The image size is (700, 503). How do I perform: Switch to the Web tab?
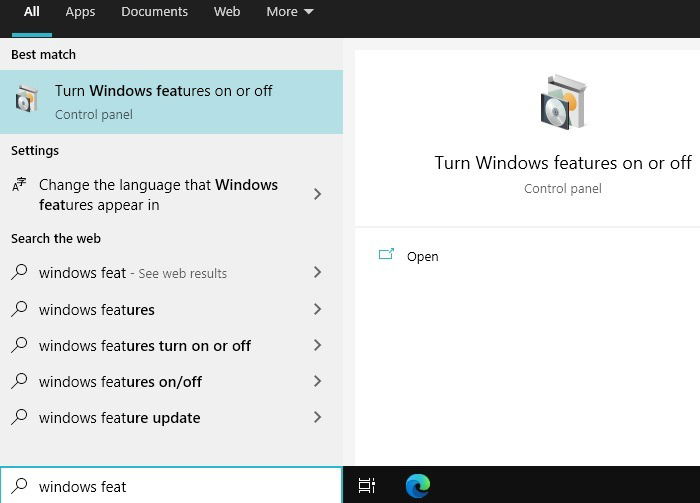[227, 12]
